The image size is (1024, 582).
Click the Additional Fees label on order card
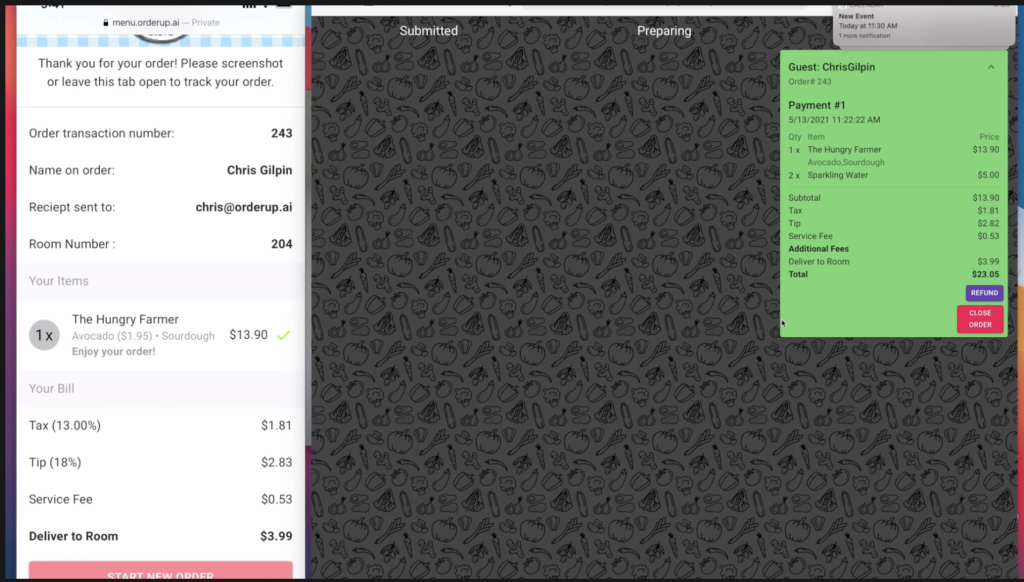(818, 249)
